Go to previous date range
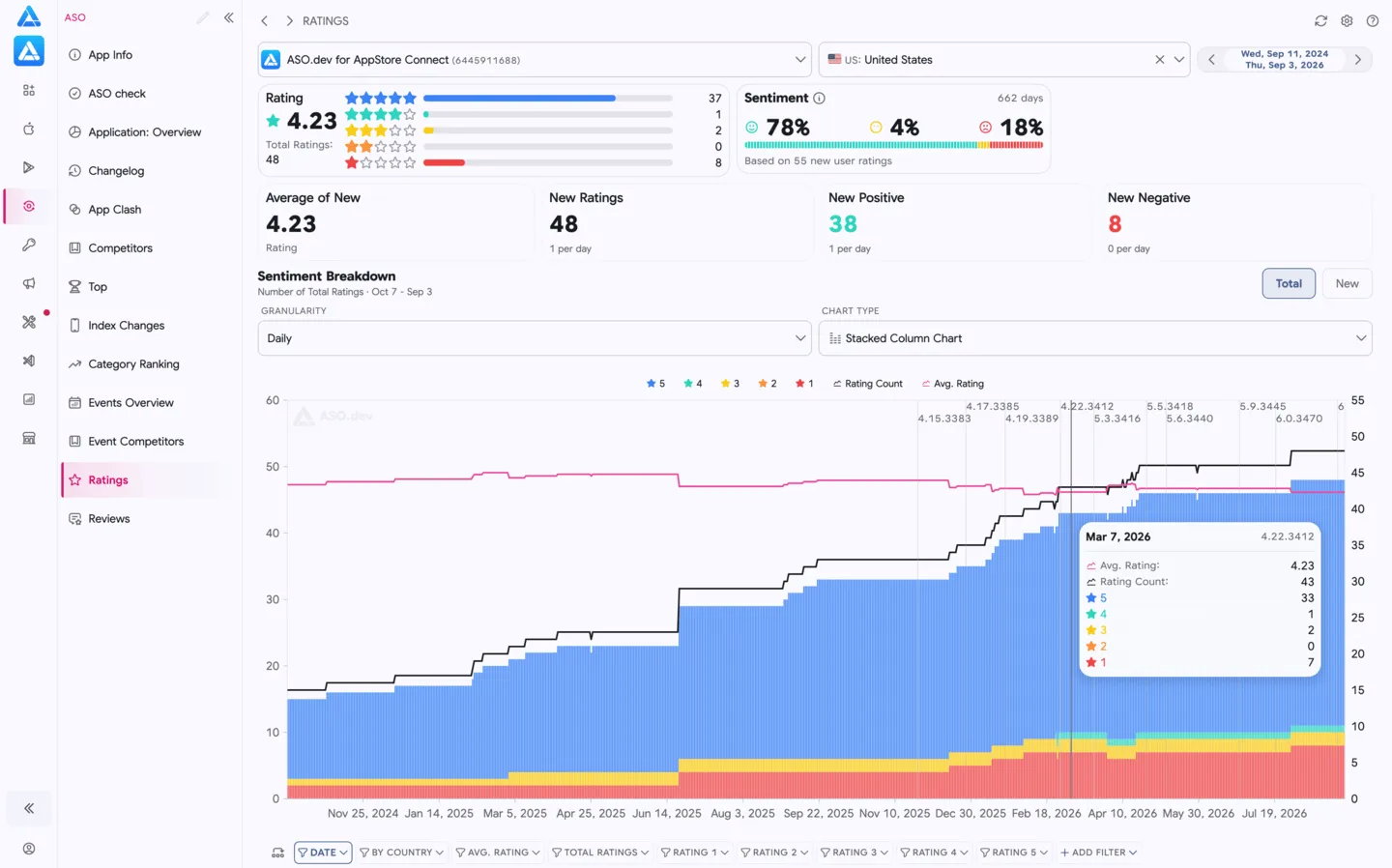1392x868 pixels. (x=1211, y=59)
